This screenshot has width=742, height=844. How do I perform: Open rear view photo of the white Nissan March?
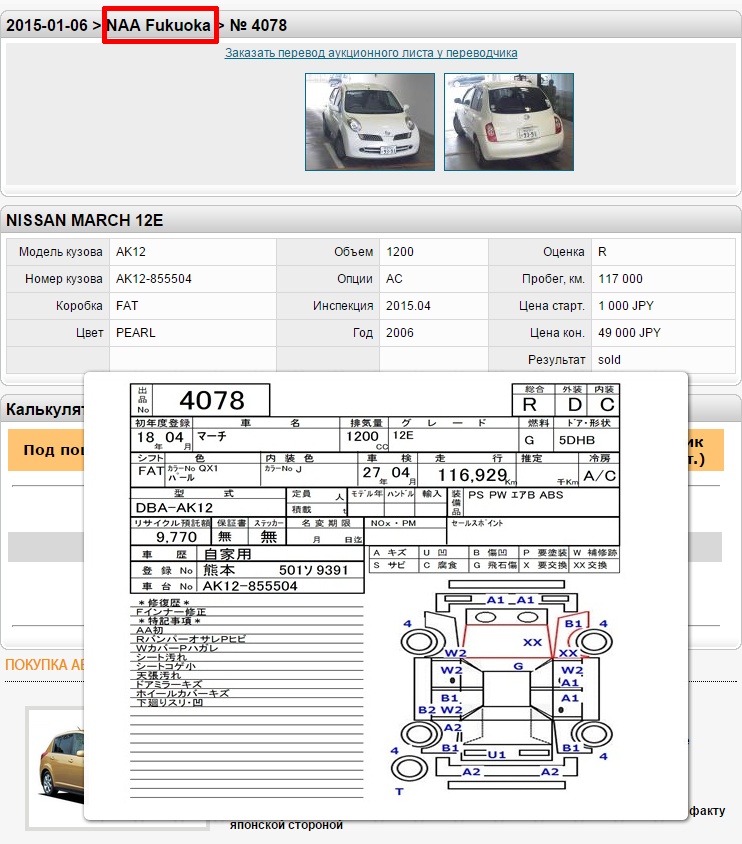pyautogui.click(x=509, y=122)
